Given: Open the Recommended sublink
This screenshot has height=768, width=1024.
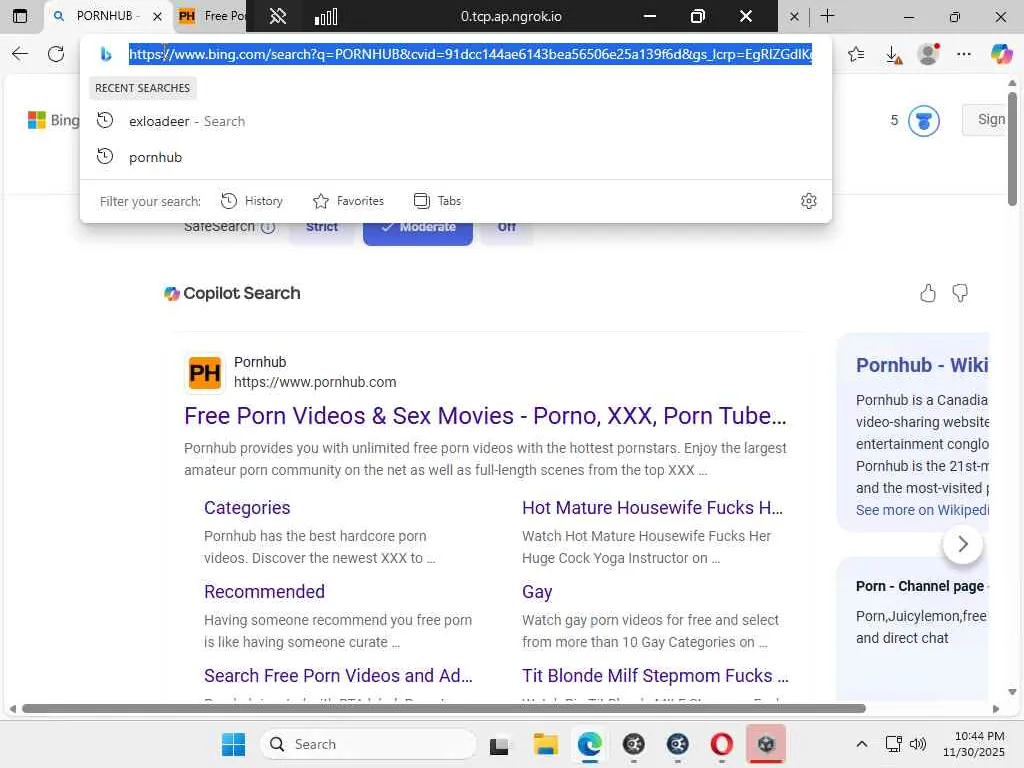Looking at the screenshot, I should [x=264, y=592].
